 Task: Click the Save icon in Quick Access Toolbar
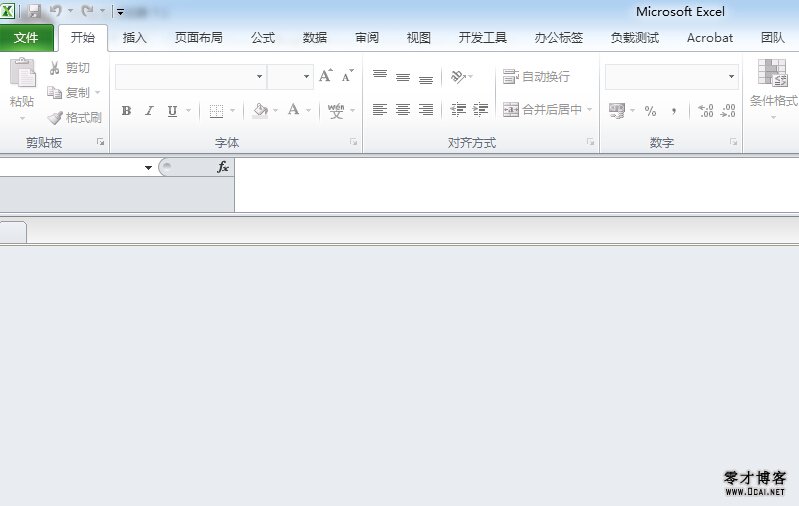point(34,12)
